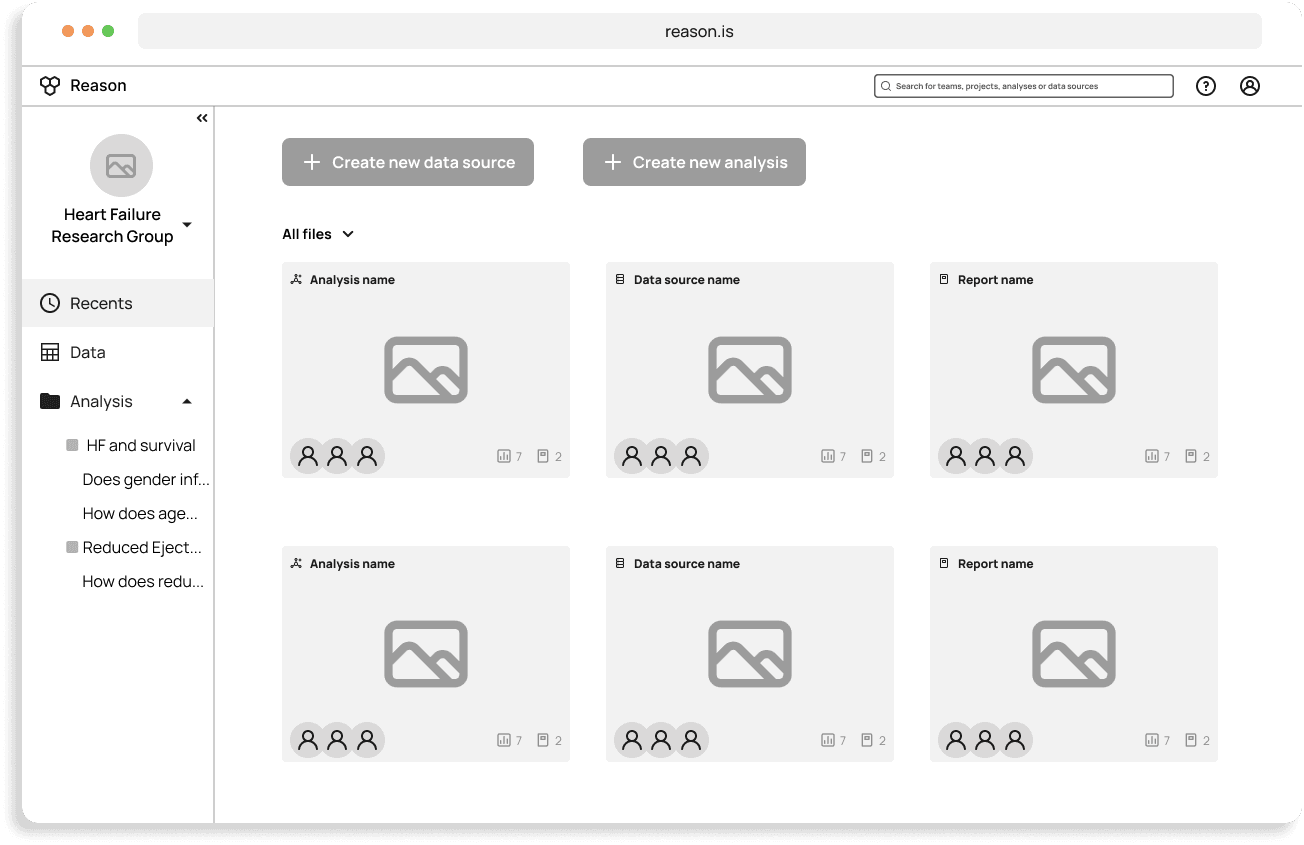Viewport: 1304px width, 845px height.
Task: Collapse the sidebar using the double-chevron toggle
Action: [202, 117]
